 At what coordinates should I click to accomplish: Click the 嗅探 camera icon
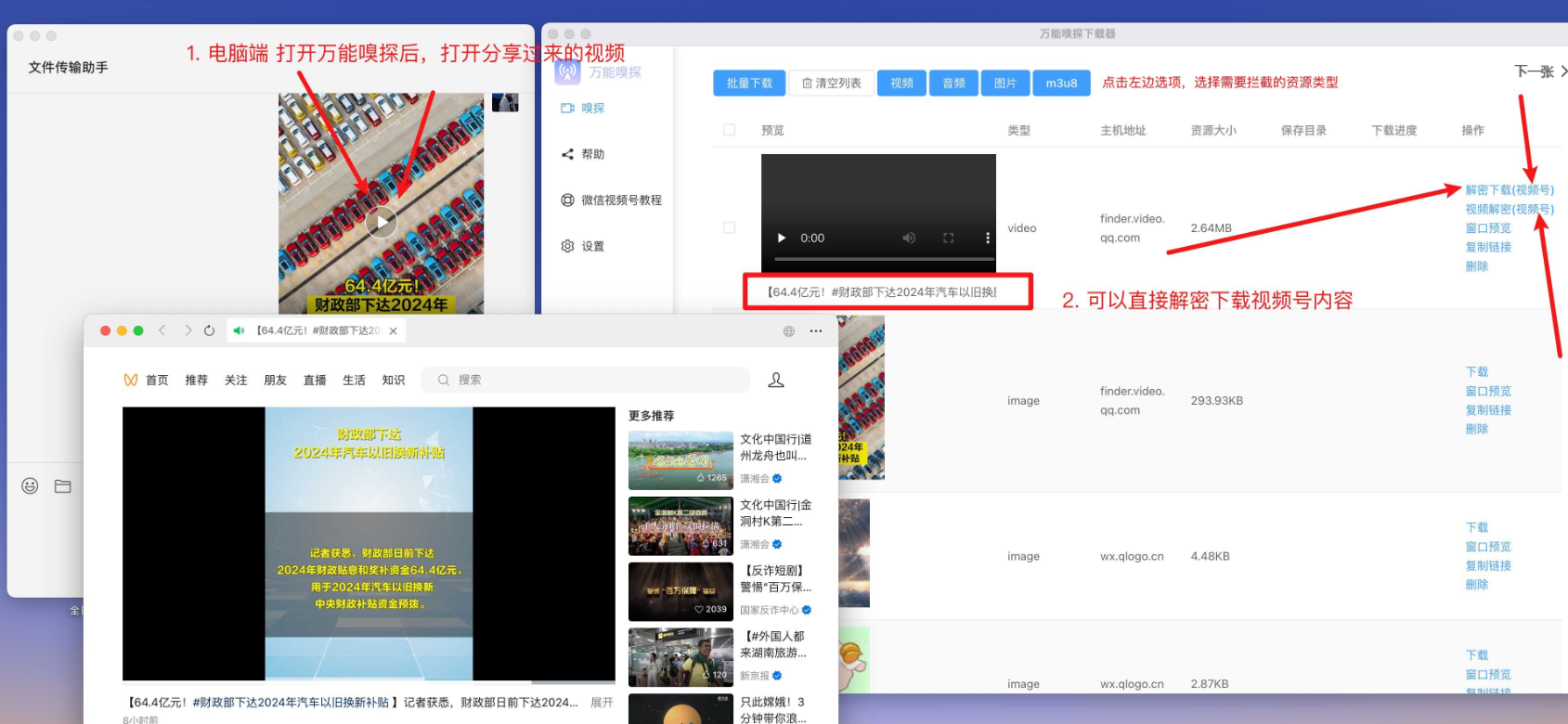click(x=567, y=109)
